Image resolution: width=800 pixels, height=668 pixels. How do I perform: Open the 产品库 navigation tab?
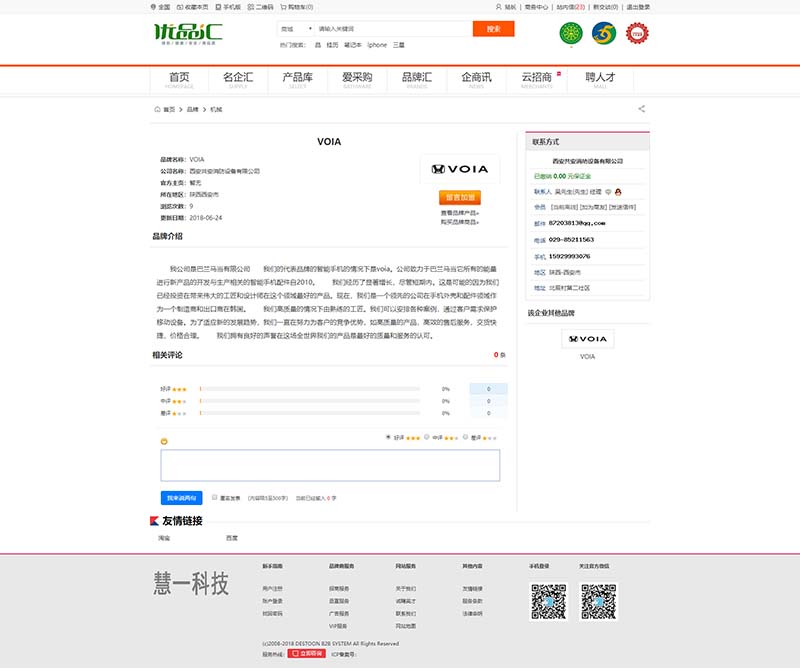pos(297,80)
